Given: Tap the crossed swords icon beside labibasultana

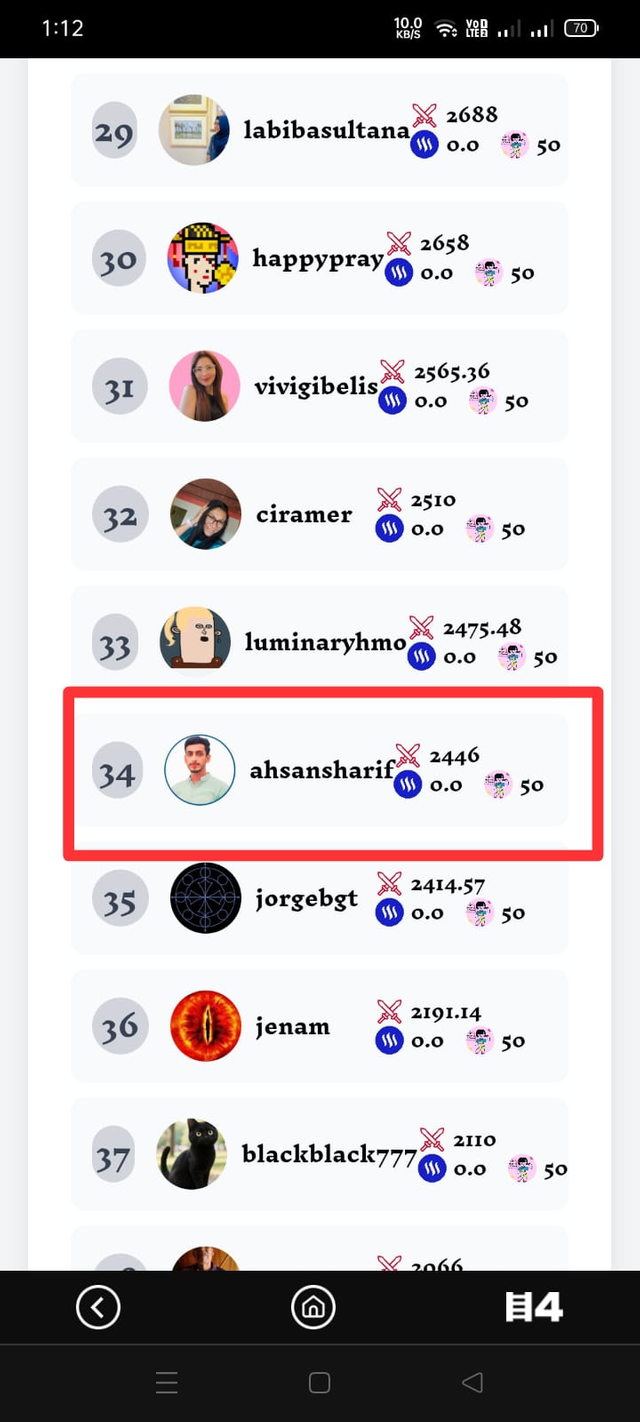Looking at the screenshot, I should click(425, 115).
